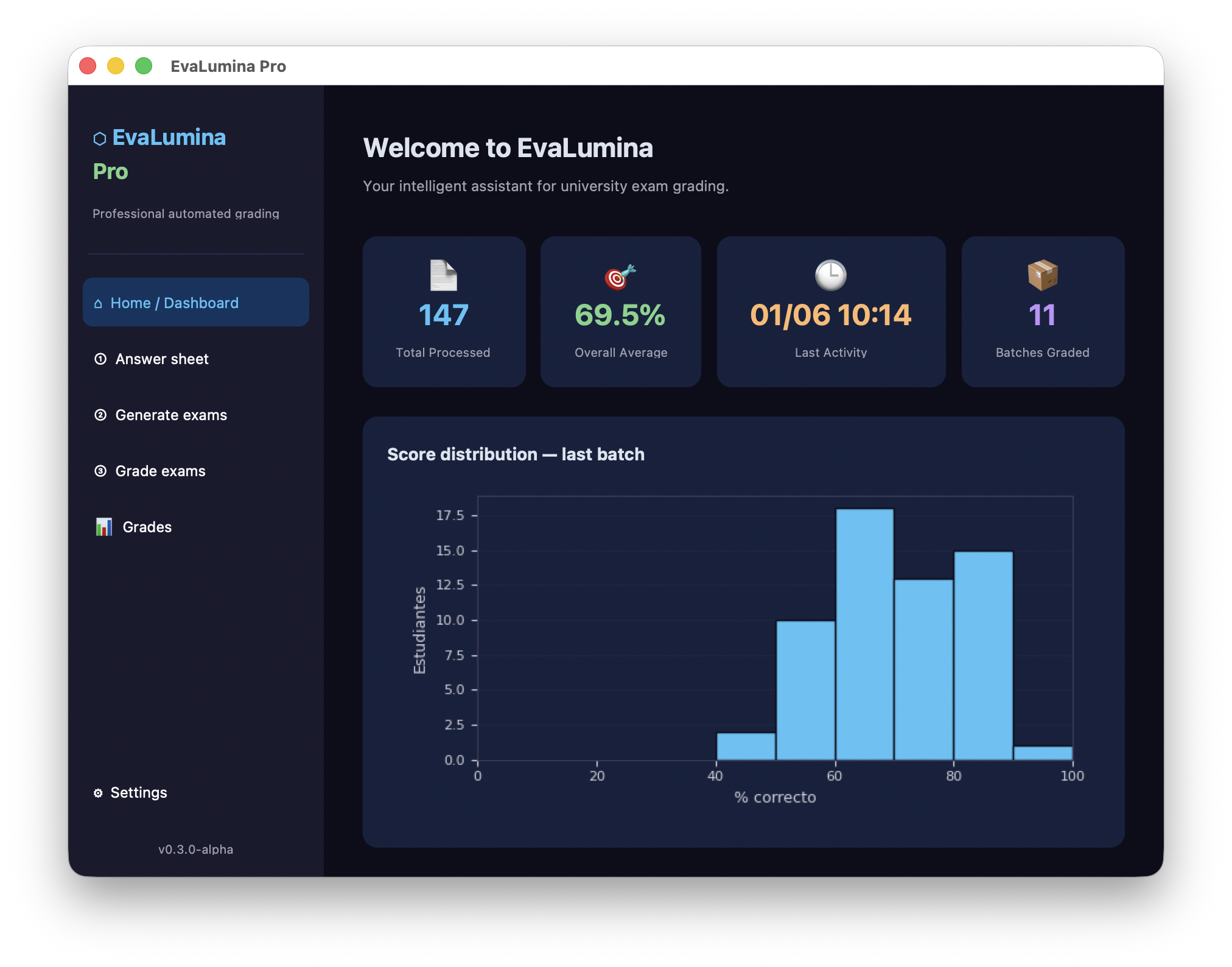Select the 147 total processed value

tap(444, 315)
